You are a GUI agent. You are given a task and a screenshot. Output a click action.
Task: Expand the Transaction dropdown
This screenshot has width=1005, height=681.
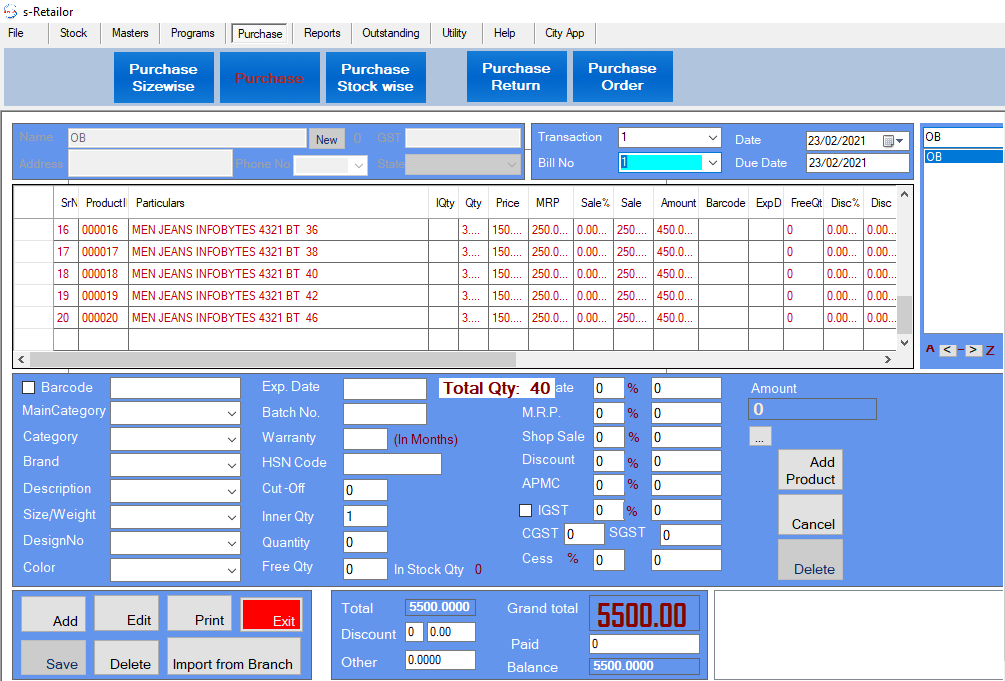pyautogui.click(x=713, y=138)
